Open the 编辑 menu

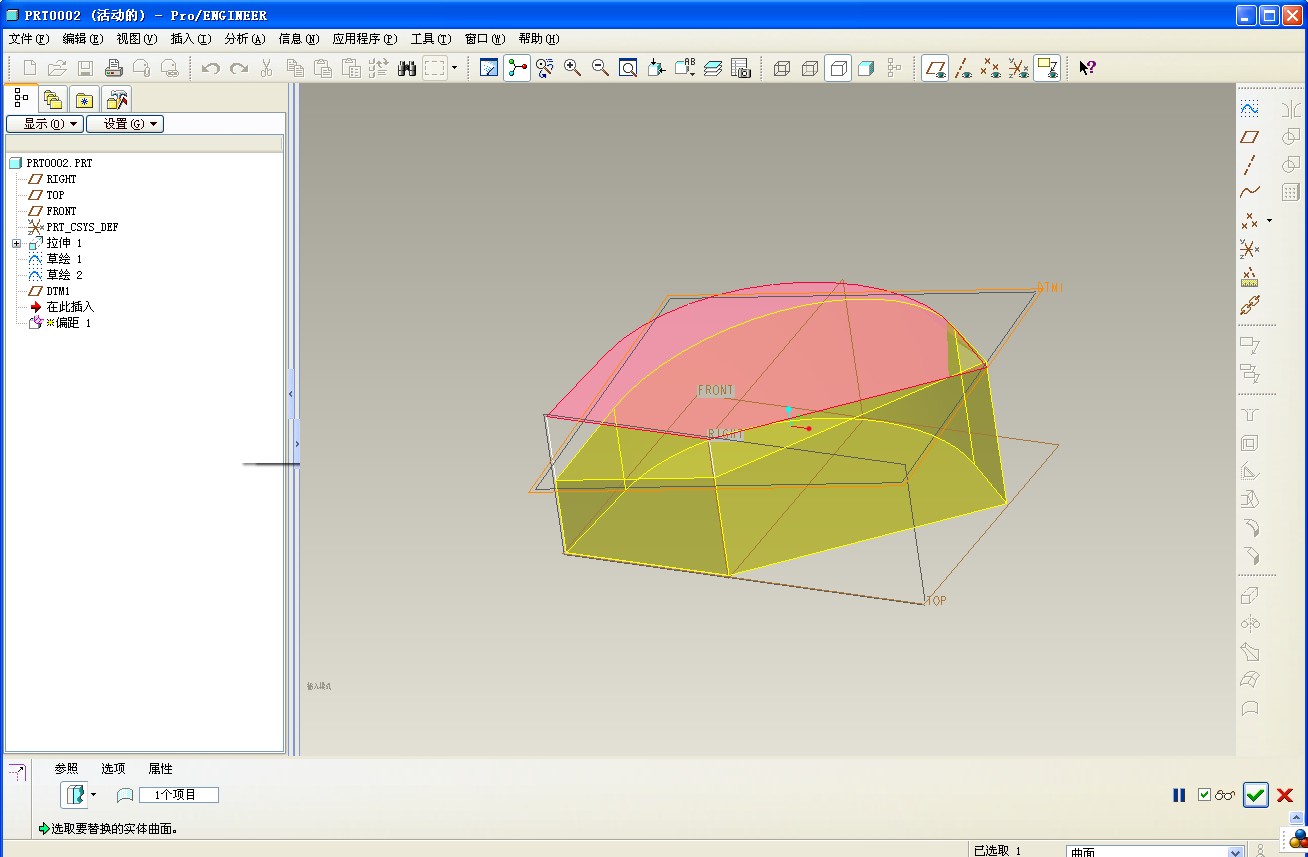click(x=82, y=39)
